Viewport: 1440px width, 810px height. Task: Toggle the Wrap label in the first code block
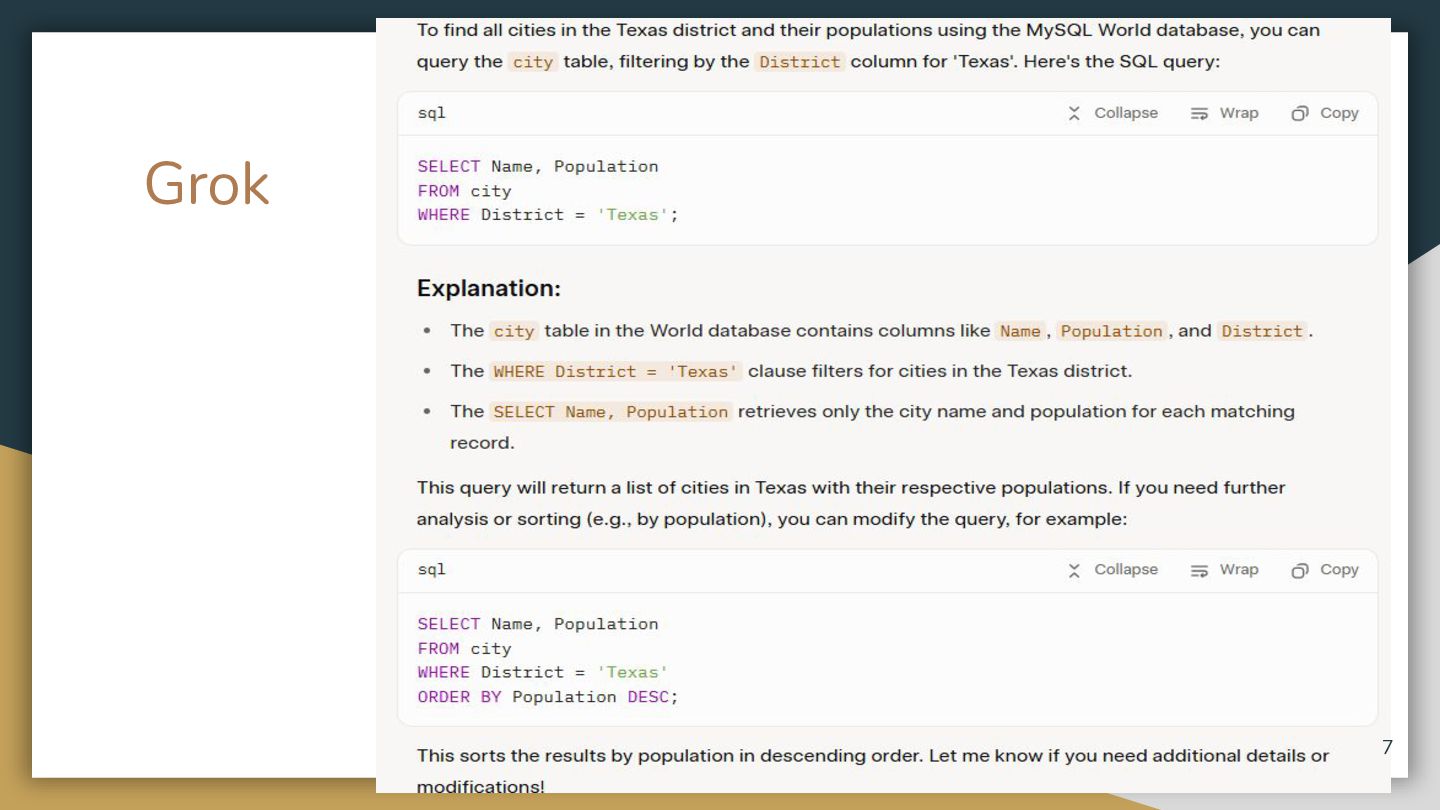(1238, 113)
